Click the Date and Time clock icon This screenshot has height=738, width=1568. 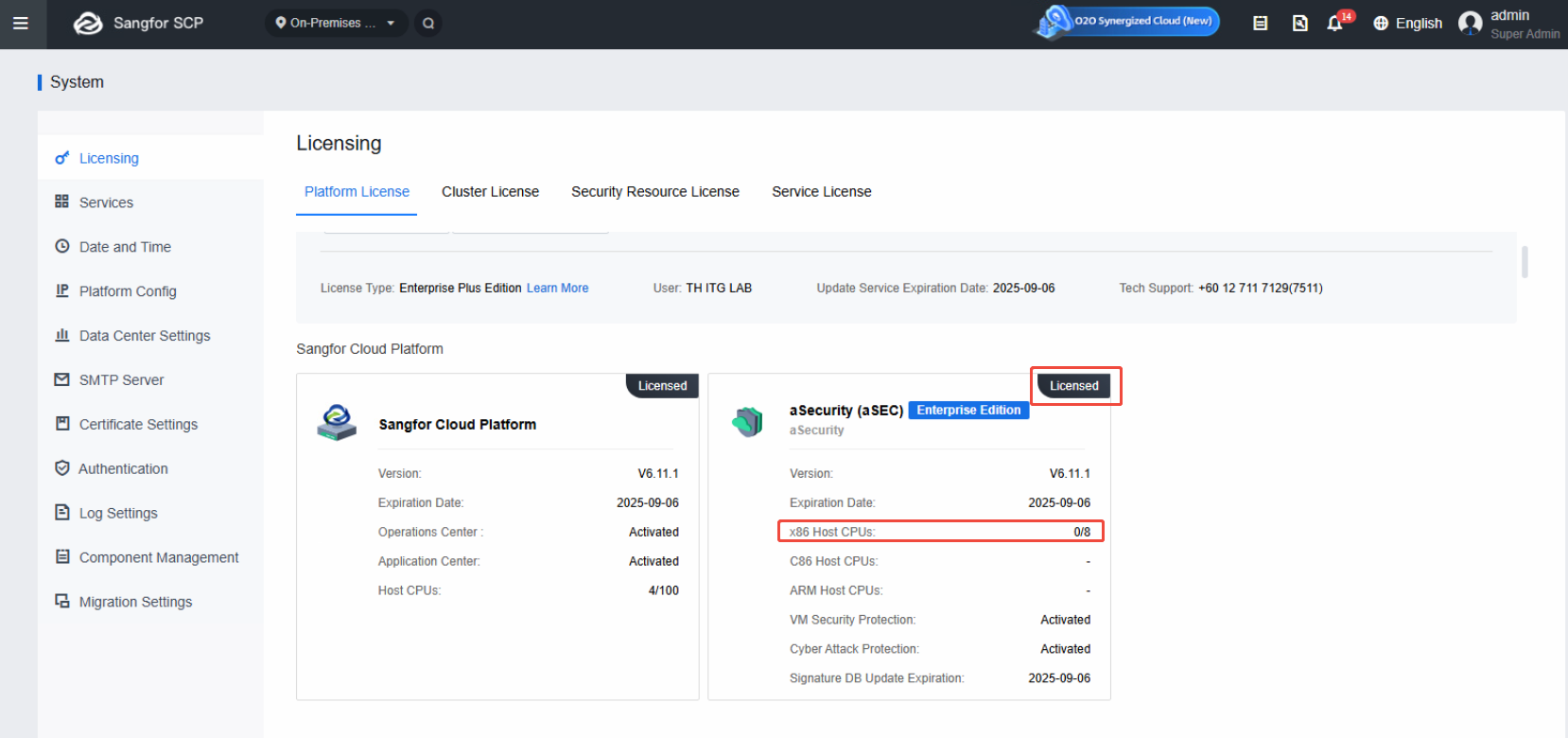point(62,246)
